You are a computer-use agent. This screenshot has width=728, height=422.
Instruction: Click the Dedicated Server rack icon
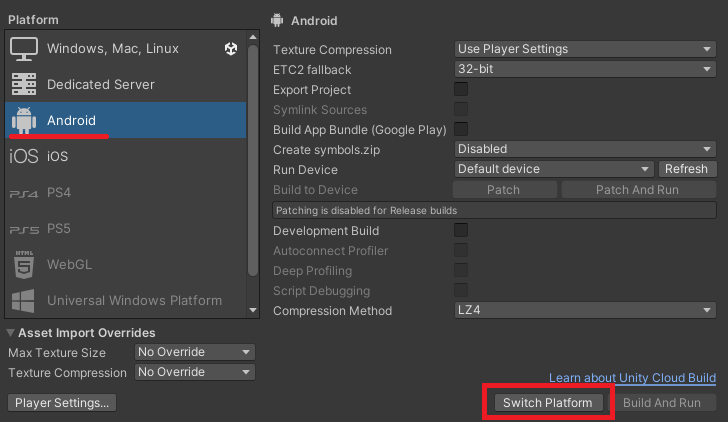pos(24,85)
